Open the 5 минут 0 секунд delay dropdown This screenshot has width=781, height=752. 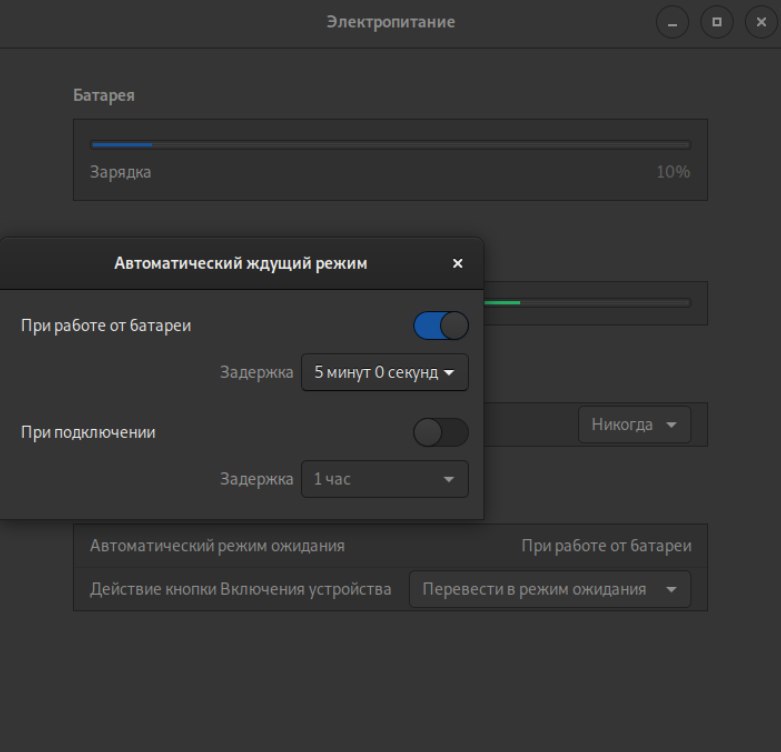385,373
